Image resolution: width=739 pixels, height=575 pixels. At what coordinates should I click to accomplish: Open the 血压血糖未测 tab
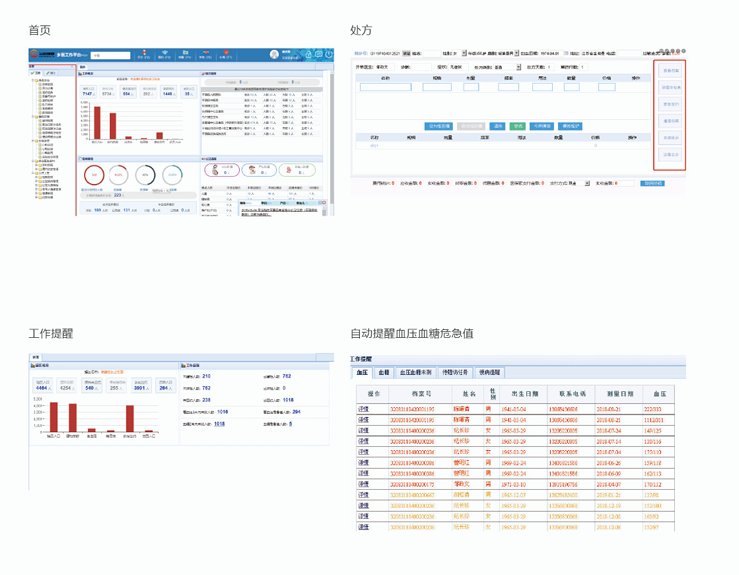click(x=415, y=372)
